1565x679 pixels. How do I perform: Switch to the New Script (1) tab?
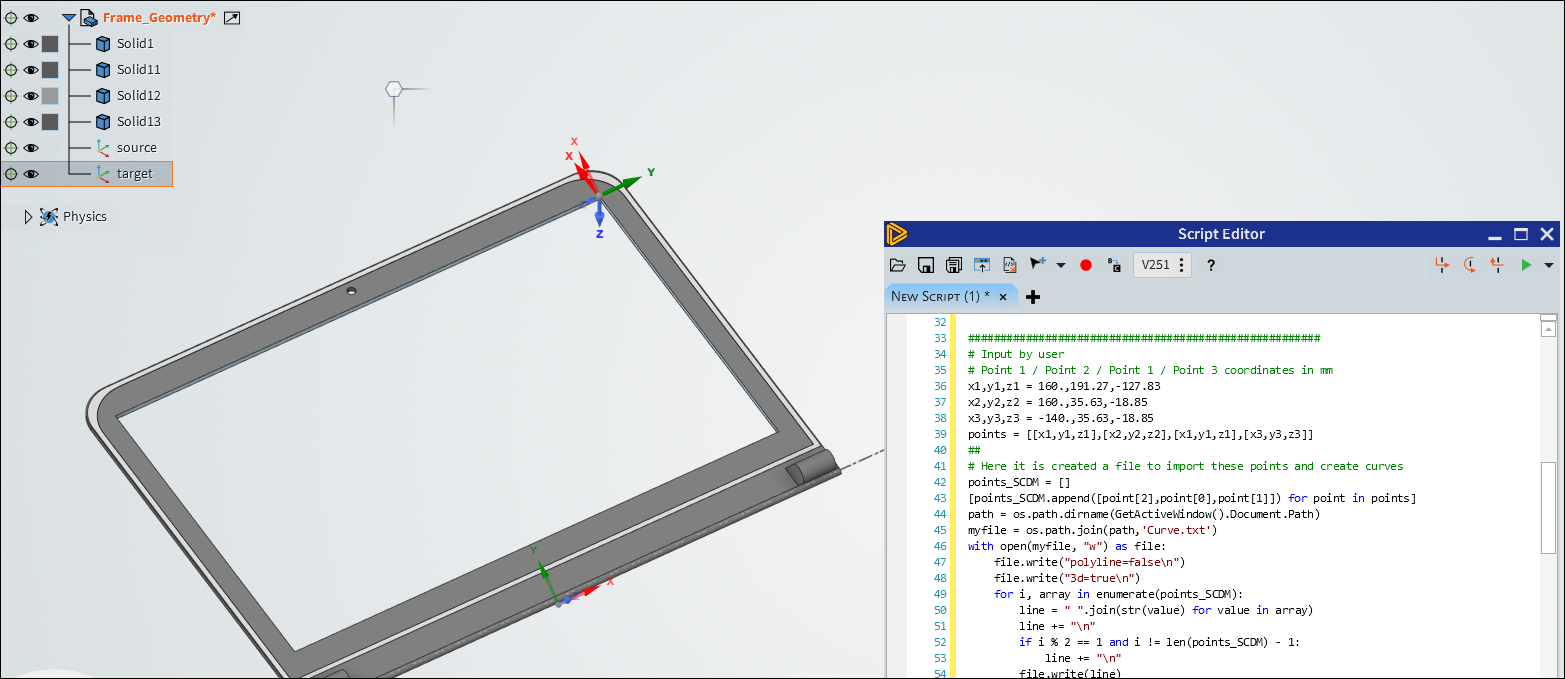(x=940, y=297)
